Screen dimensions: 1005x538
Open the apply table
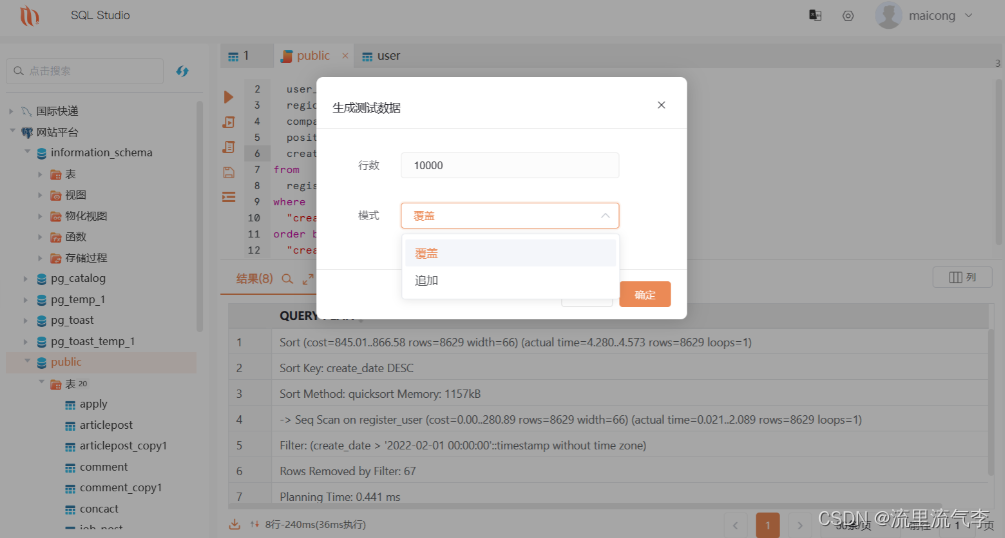tap(93, 404)
